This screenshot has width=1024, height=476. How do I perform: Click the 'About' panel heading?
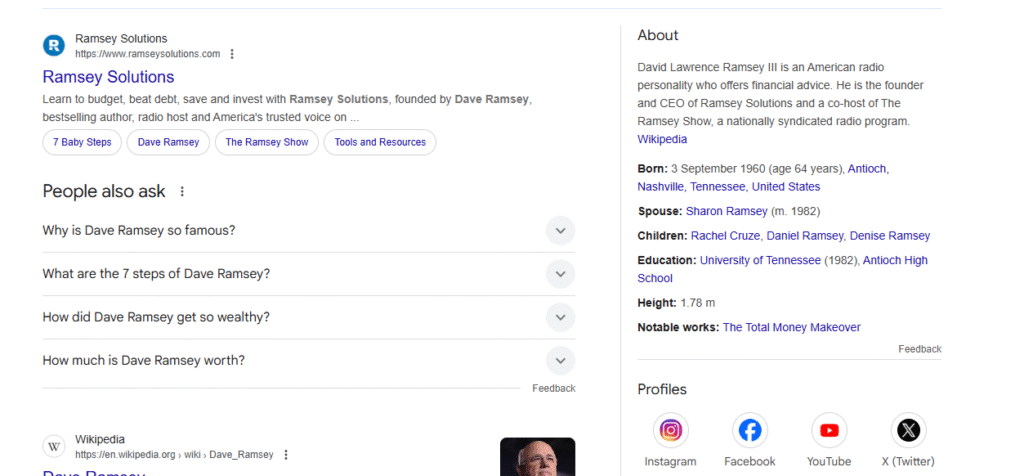coord(658,35)
